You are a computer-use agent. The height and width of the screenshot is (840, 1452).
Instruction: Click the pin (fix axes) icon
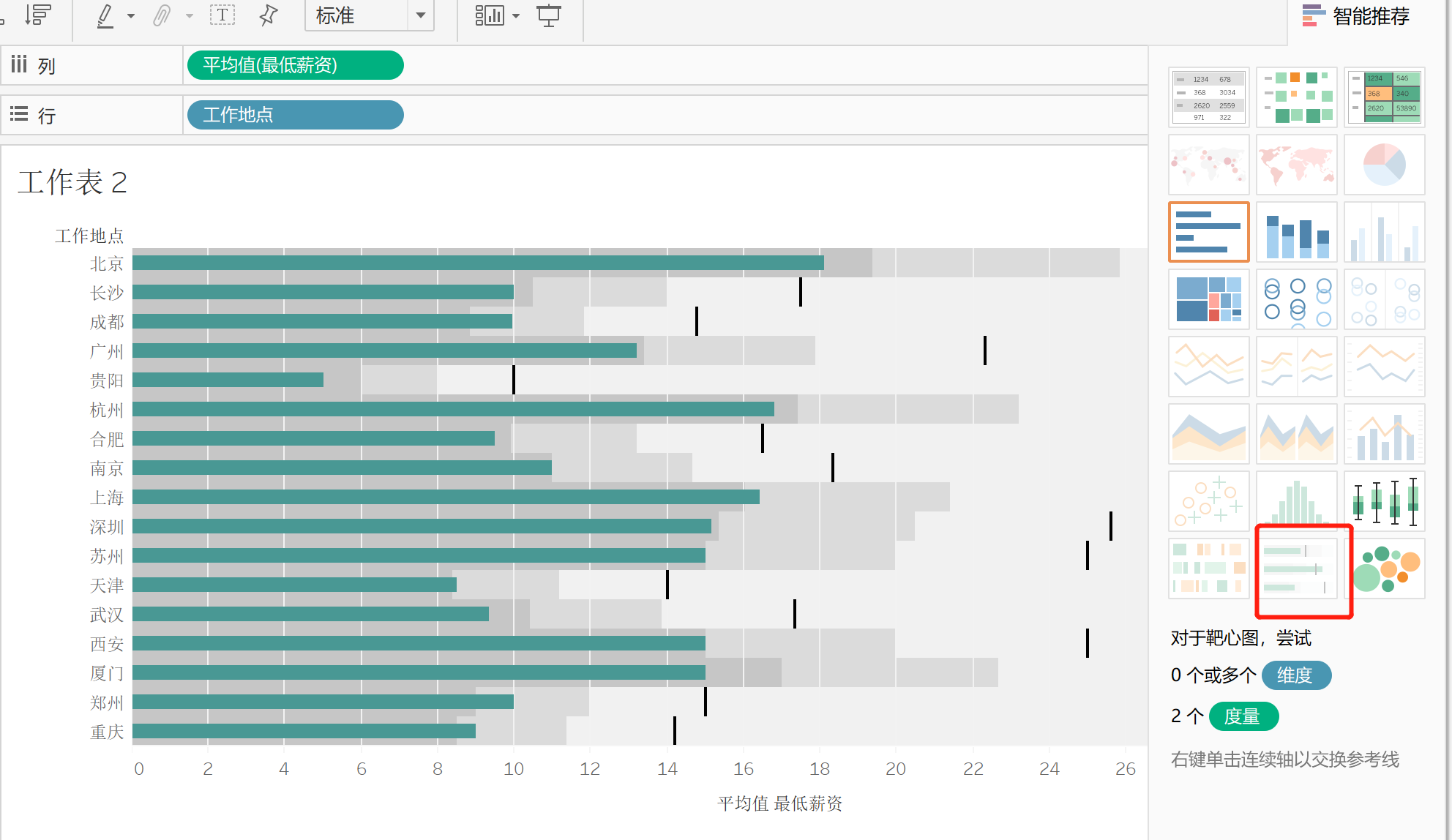(269, 15)
